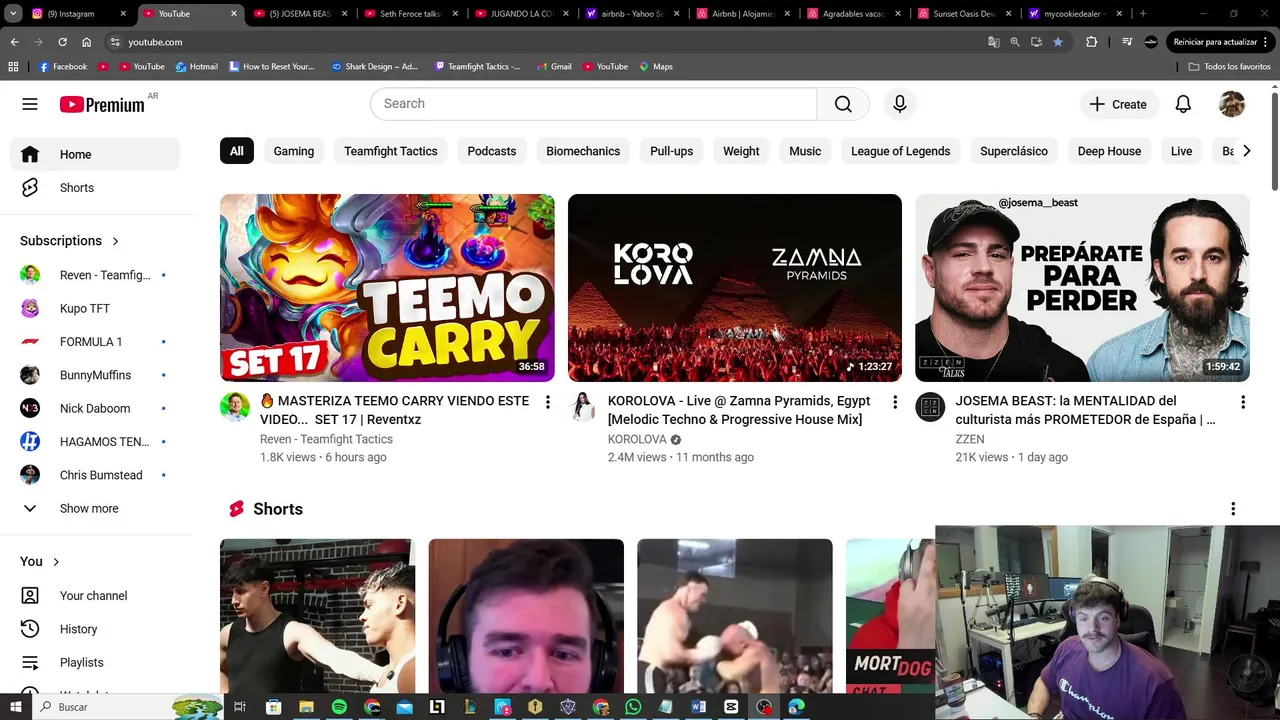The width and height of the screenshot is (1280, 720).
Task: Click the YouTube Premium logo
Action: coord(102,104)
